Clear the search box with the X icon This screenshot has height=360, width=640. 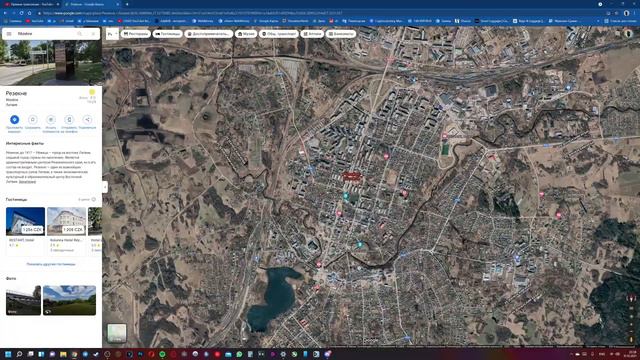(93, 34)
